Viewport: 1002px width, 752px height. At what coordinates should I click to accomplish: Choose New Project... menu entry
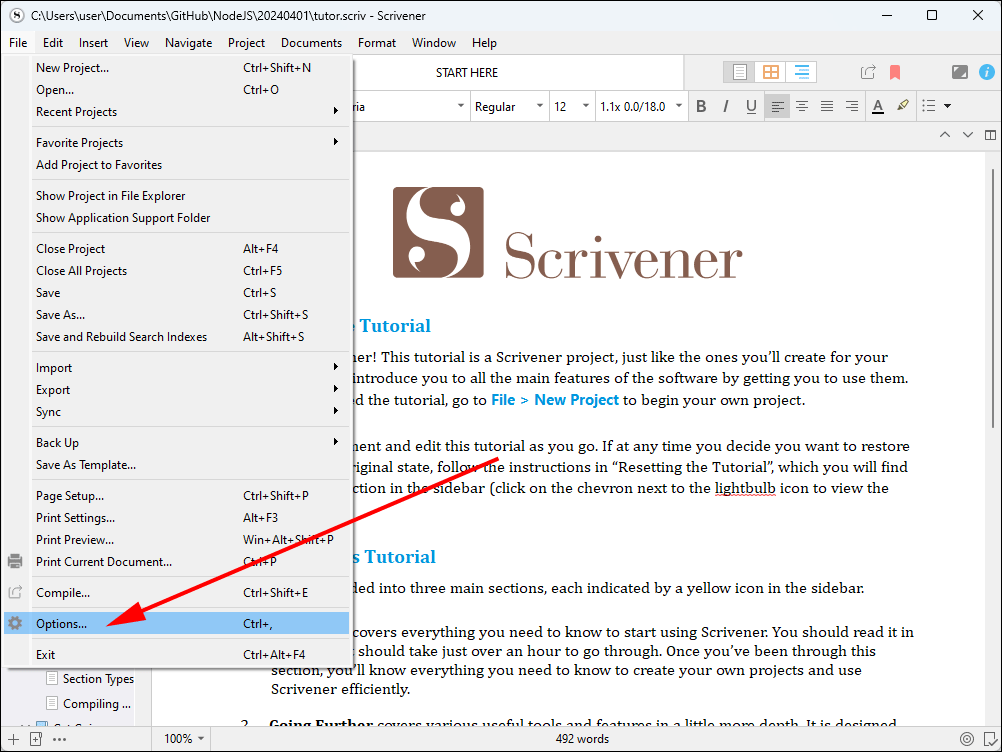(190, 68)
